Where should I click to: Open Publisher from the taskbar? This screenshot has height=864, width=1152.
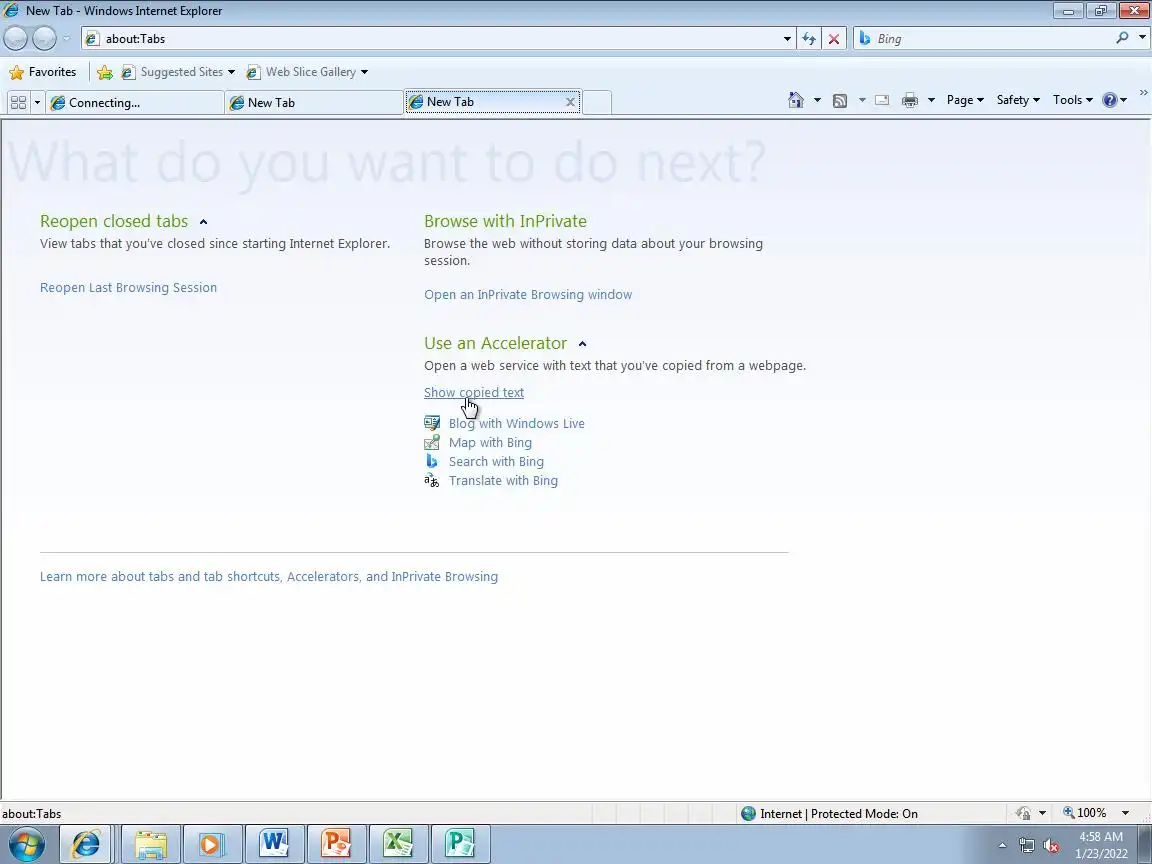tap(459, 845)
